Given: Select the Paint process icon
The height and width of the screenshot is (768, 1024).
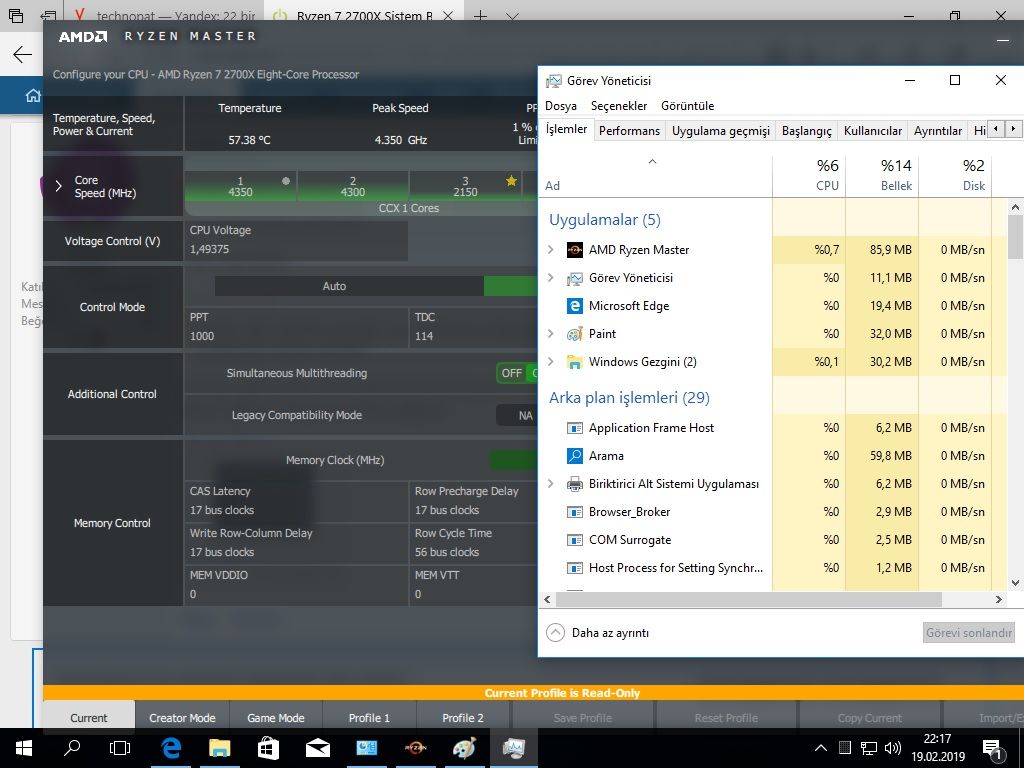Looking at the screenshot, I should tap(574, 334).
